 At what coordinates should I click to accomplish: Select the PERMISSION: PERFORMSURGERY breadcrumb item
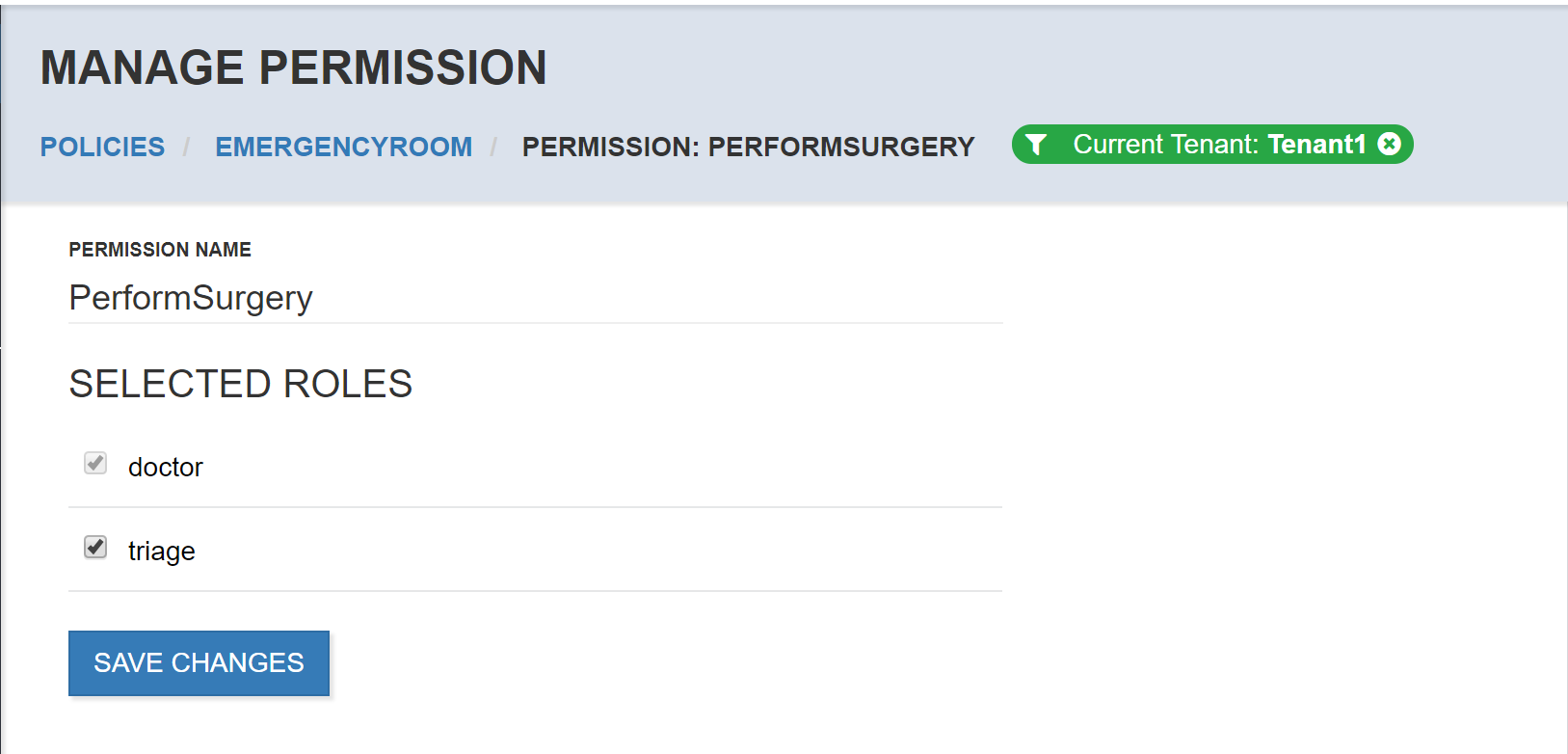(749, 147)
